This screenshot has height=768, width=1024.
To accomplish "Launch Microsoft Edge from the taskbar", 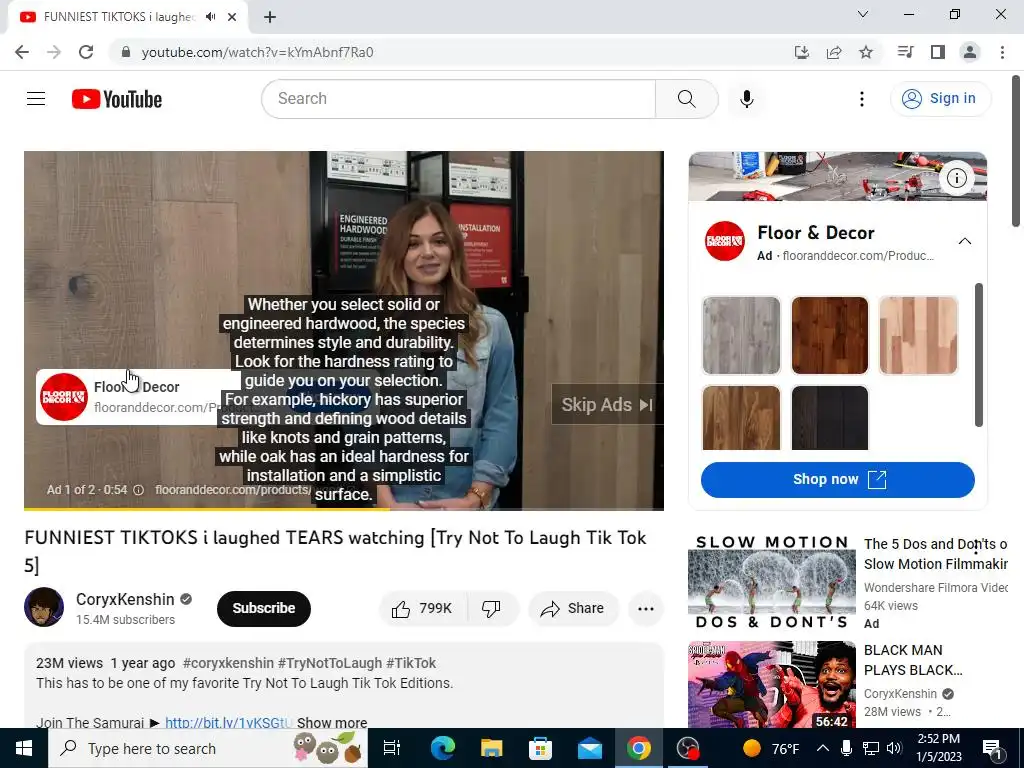I will click(442, 748).
